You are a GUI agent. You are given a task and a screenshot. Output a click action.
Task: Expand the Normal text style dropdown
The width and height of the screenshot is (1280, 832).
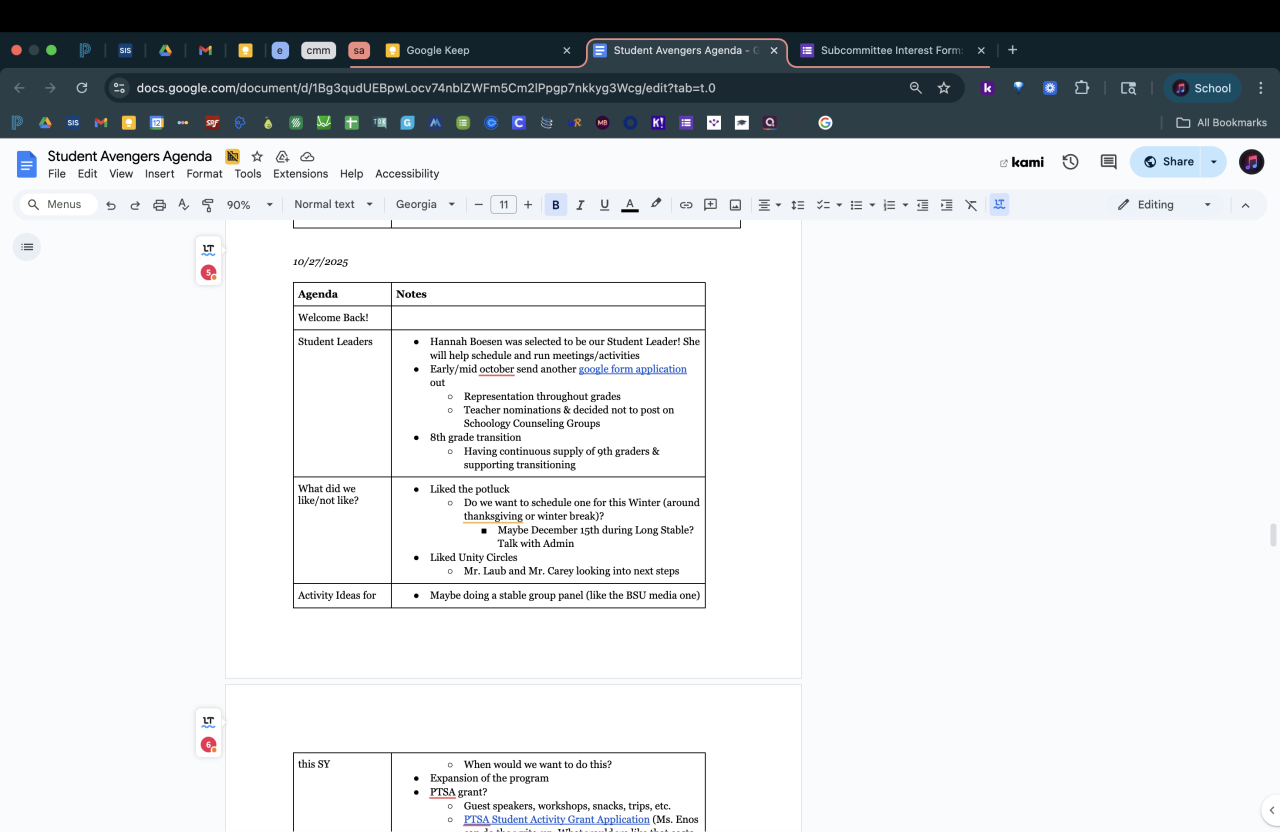pyautogui.click(x=333, y=205)
